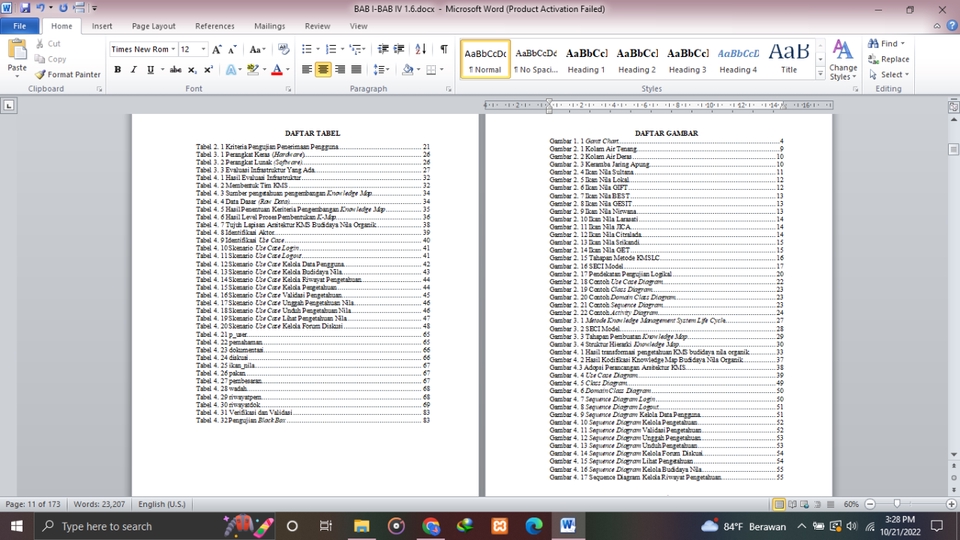This screenshot has height=540, width=960.
Task: Open Borders dropdown
Action: (x=441, y=70)
